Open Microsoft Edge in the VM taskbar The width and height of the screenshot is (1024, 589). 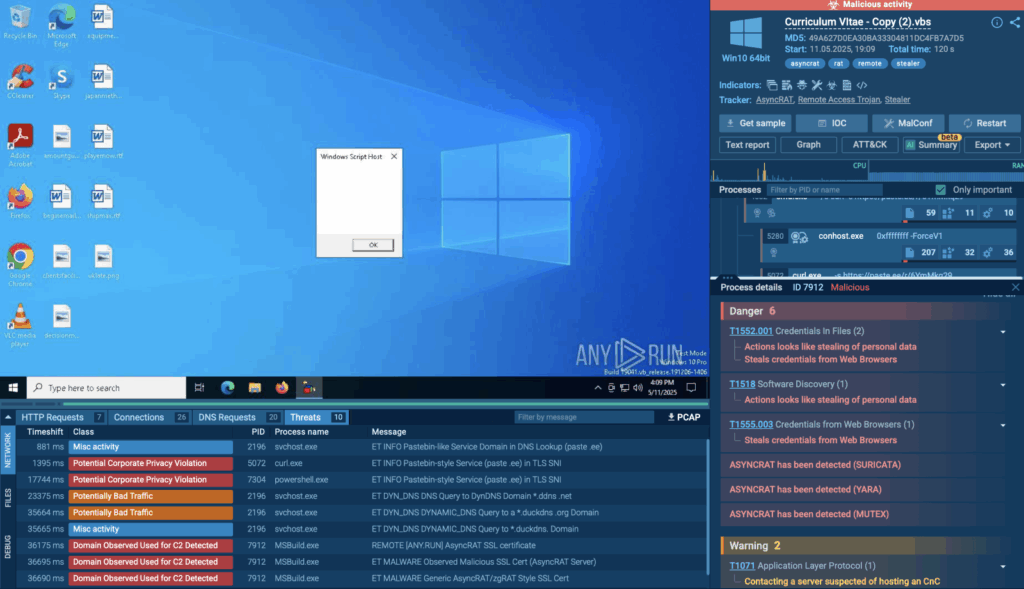[227, 388]
